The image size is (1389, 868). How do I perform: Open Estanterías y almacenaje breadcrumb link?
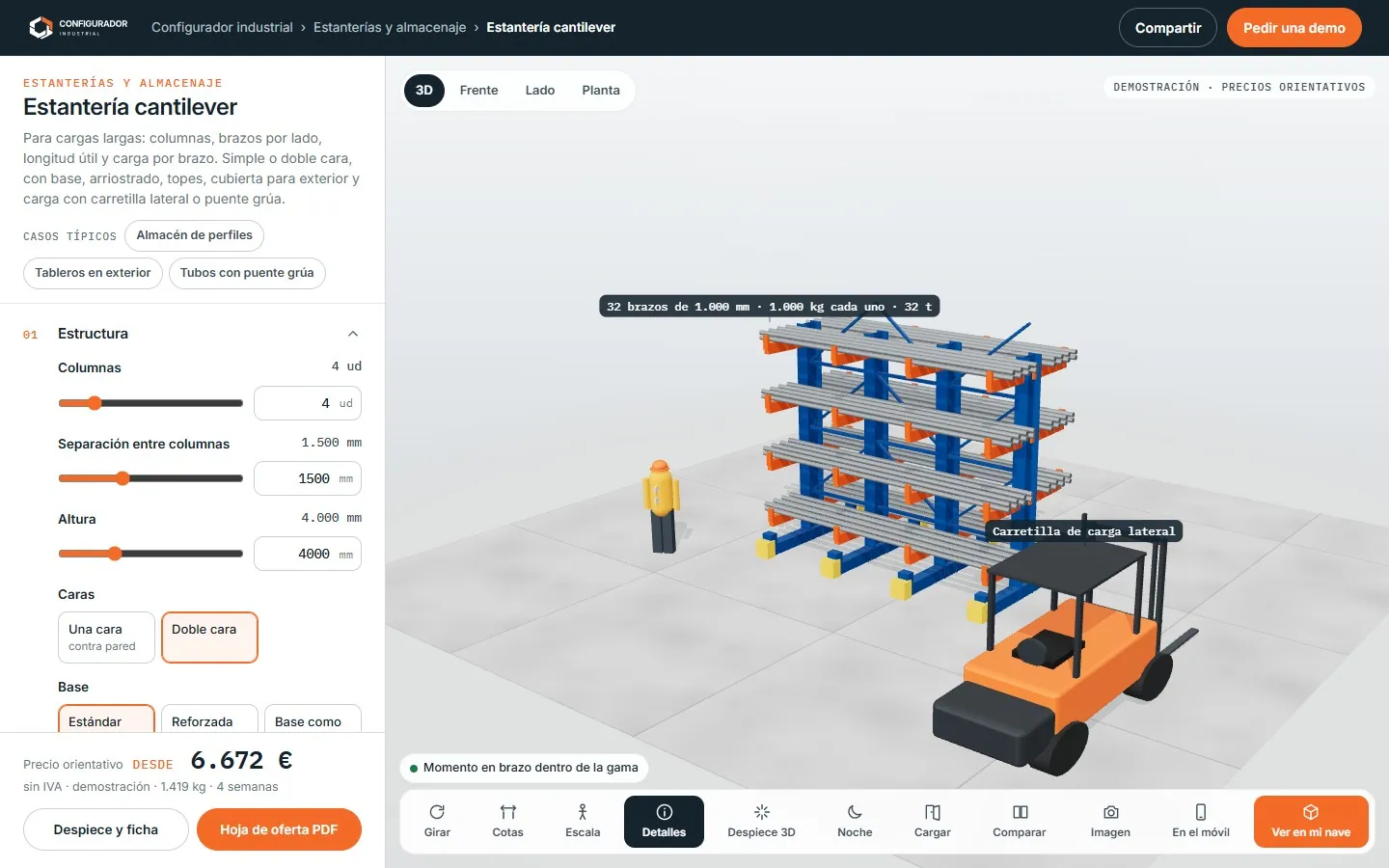tap(390, 27)
